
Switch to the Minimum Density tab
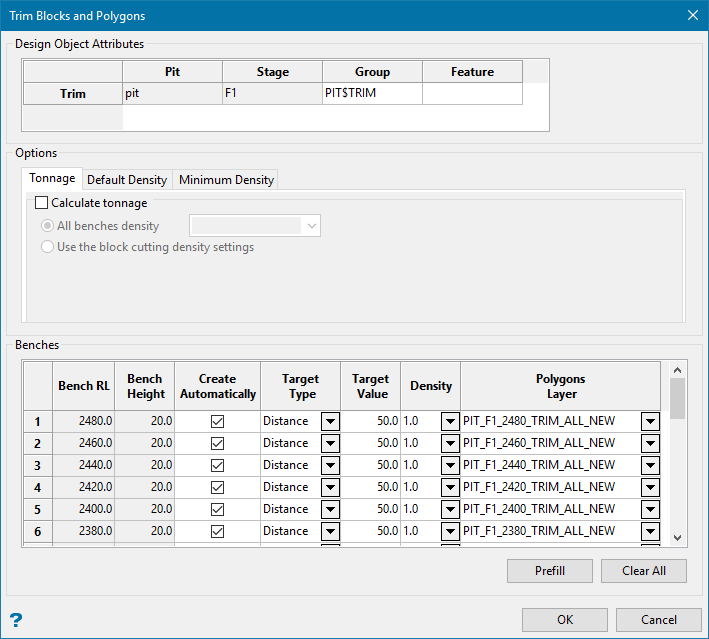(226, 180)
